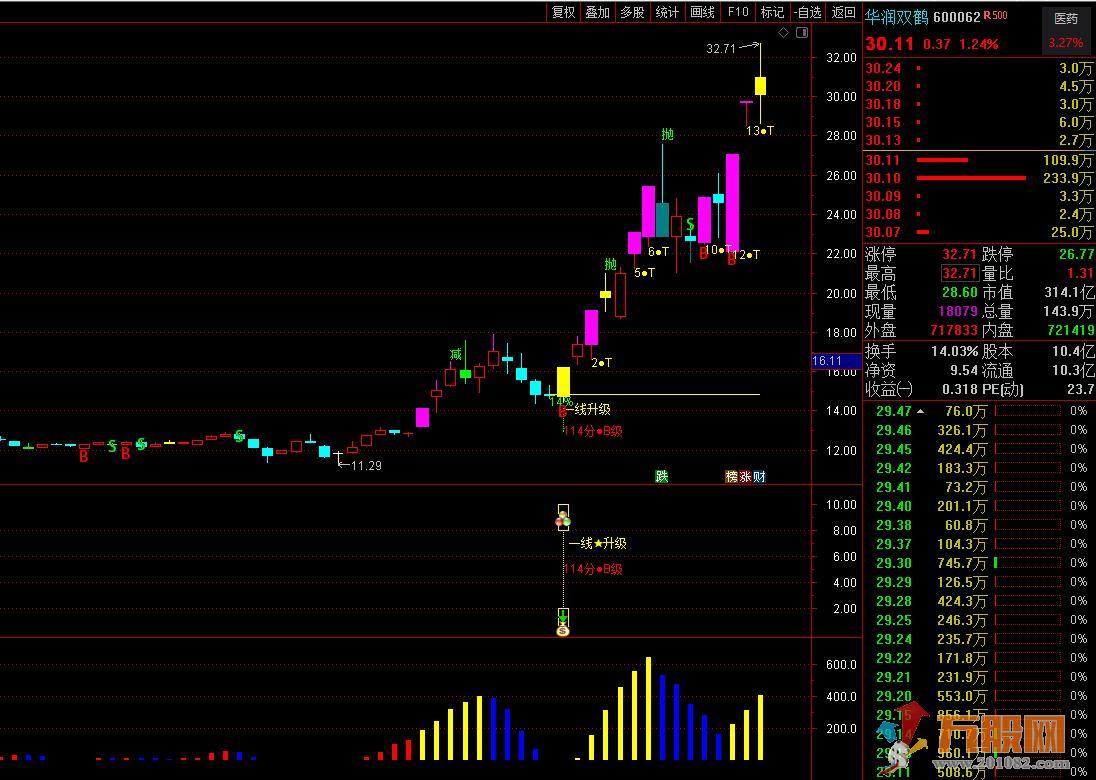The image size is (1096, 780).
Task: Click the 2●T marker on the chart
Action: point(601,362)
